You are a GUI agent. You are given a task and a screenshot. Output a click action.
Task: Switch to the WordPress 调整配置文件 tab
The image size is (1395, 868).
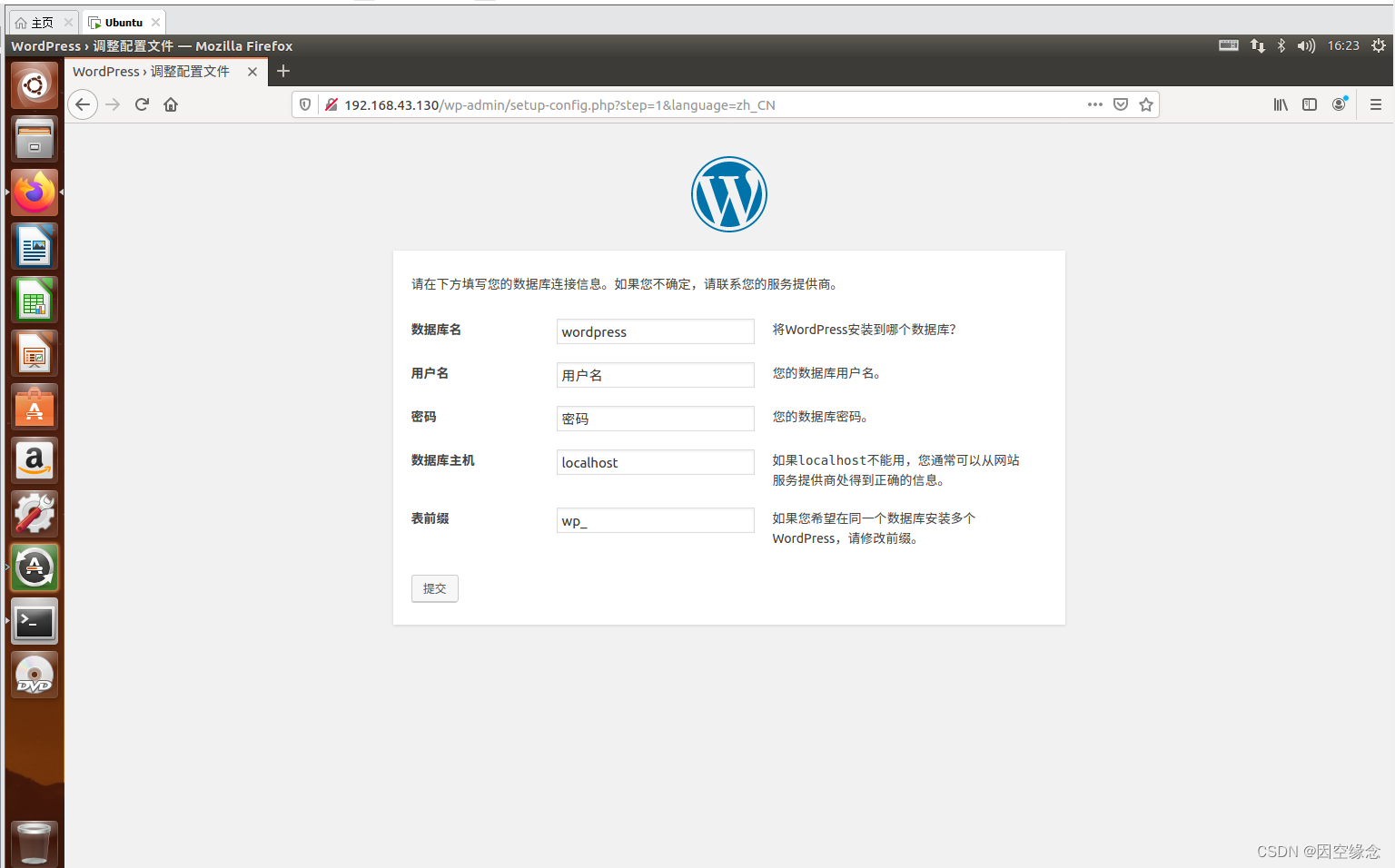[x=152, y=71]
